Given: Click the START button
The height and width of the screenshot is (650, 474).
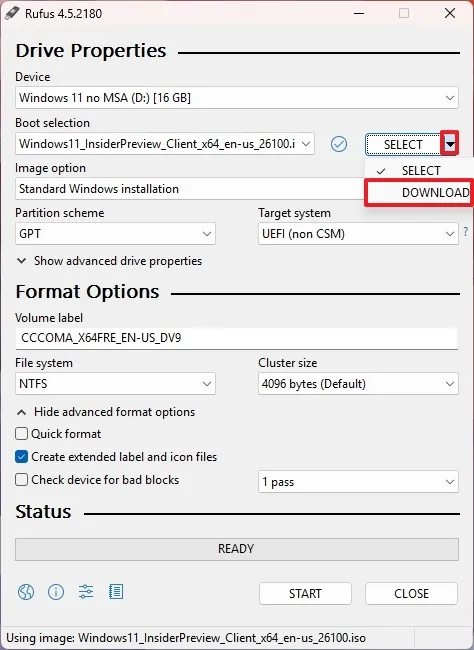Looking at the screenshot, I should pyautogui.click(x=305, y=594).
